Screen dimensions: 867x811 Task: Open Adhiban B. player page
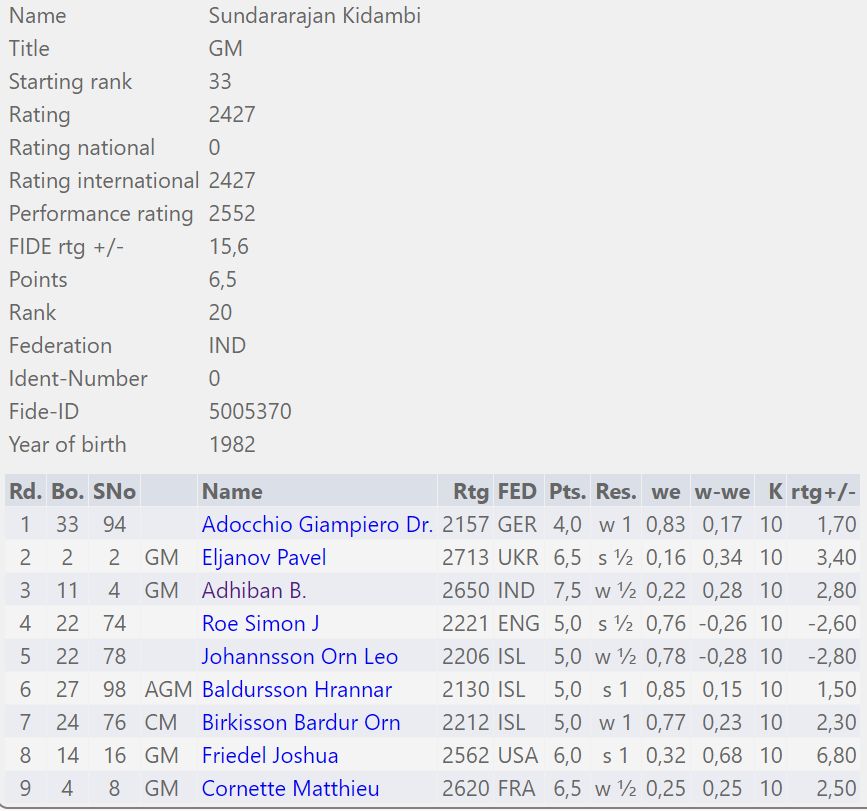pos(254,590)
